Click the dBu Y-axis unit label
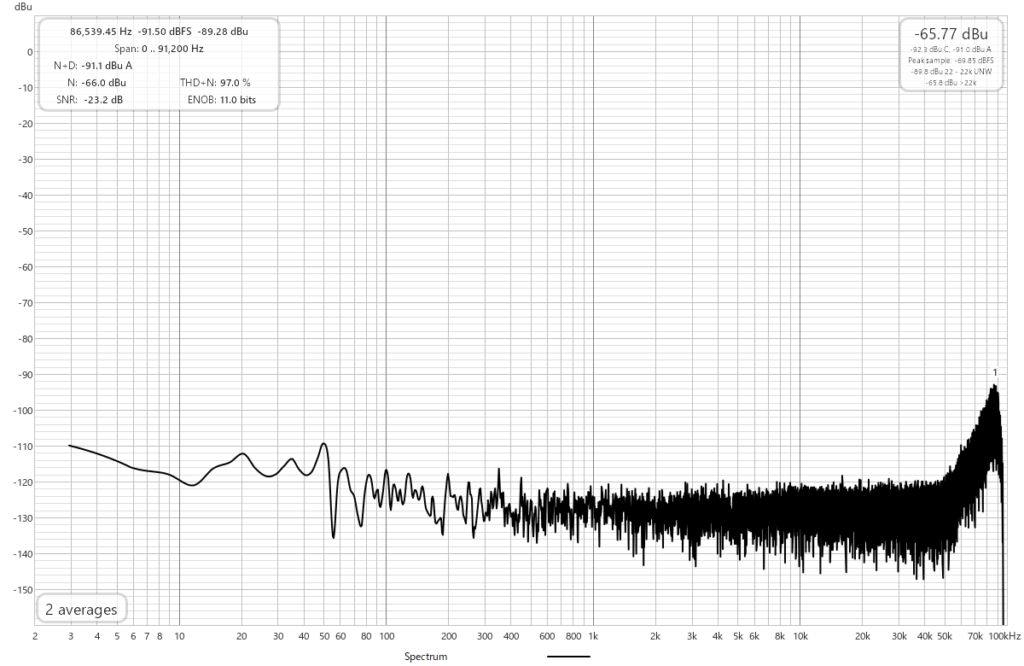Viewport: 1024px width, 666px height. (x=9, y=6)
